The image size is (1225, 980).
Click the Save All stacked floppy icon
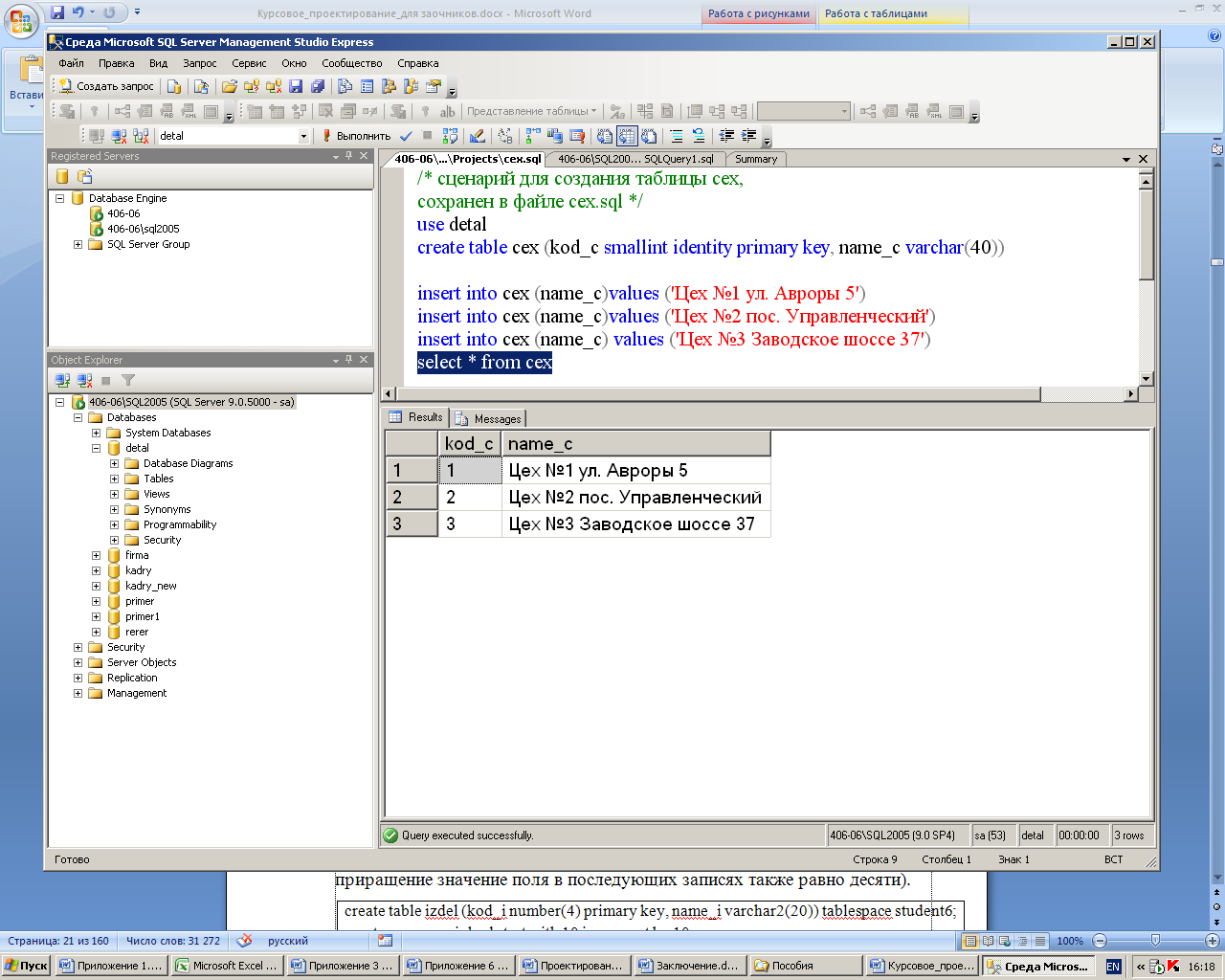(317, 86)
